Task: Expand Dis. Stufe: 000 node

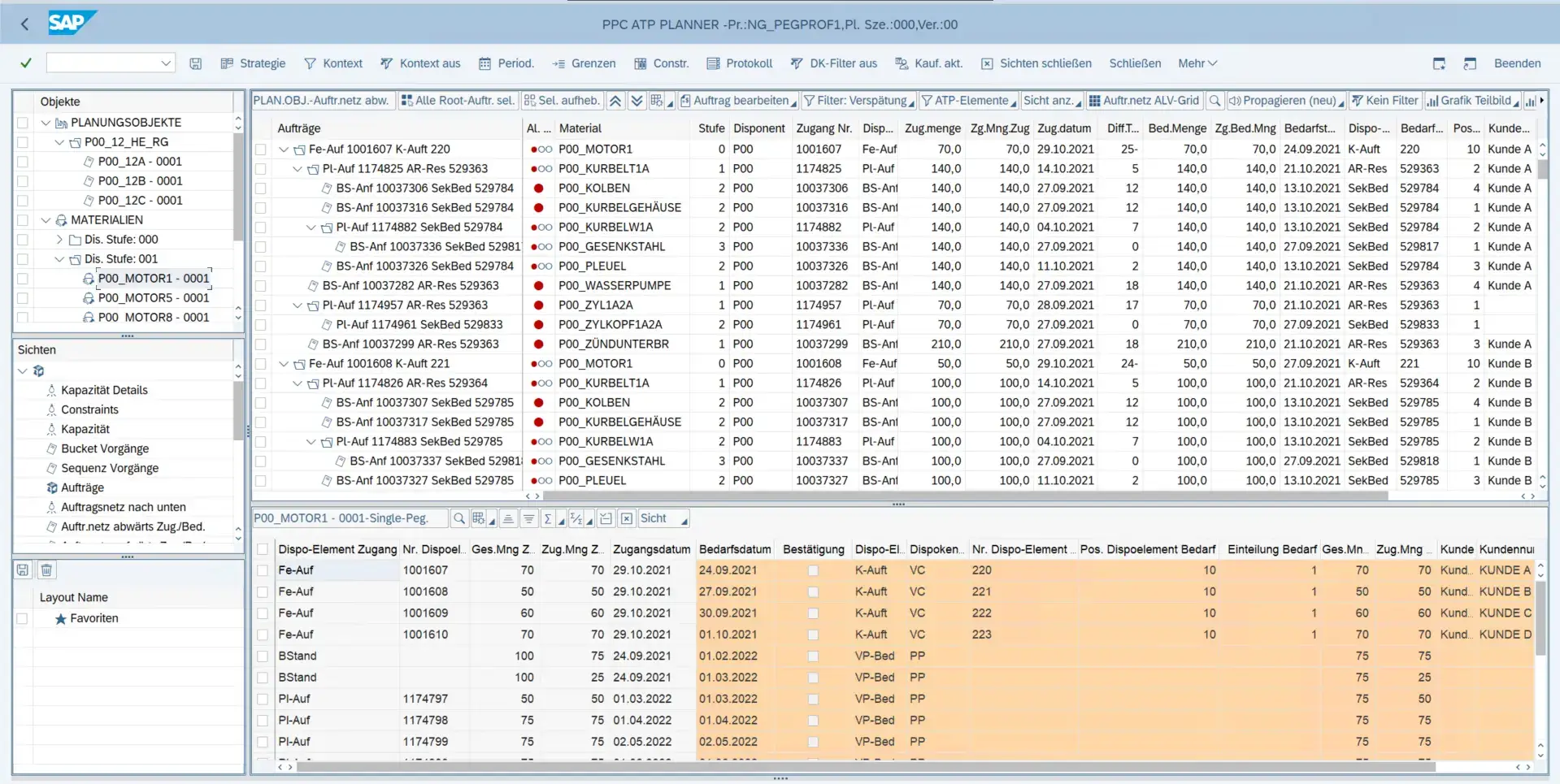Action: [59, 240]
